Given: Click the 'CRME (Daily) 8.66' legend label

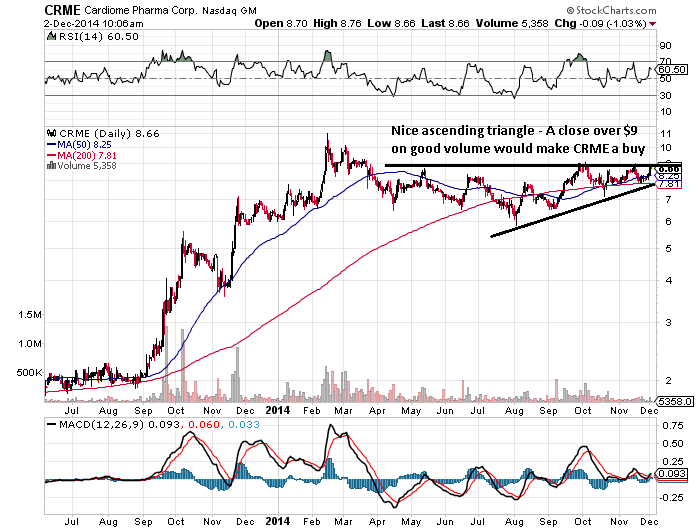Looking at the screenshot, I should (109, 134).
